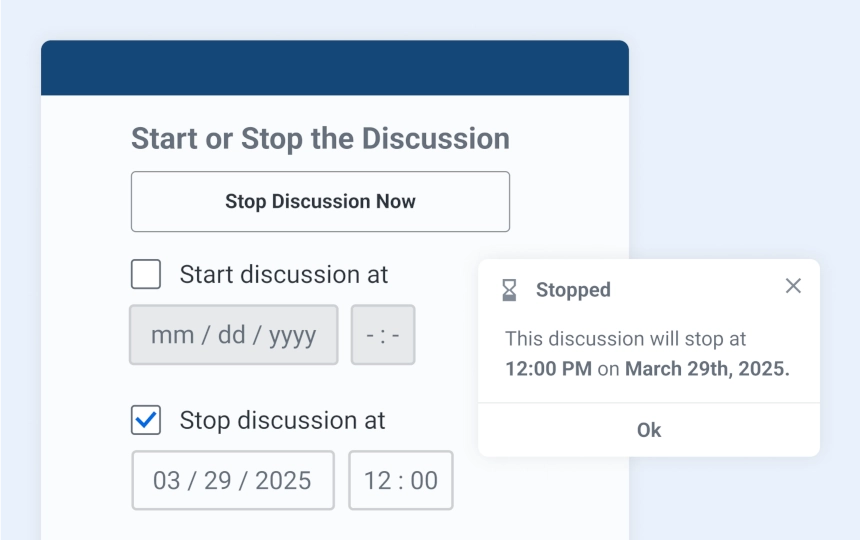The height and width of the screenshot is (540, 860).
Task: Uncheck the Stop discussion at checkbox
Action: (146, 420)
